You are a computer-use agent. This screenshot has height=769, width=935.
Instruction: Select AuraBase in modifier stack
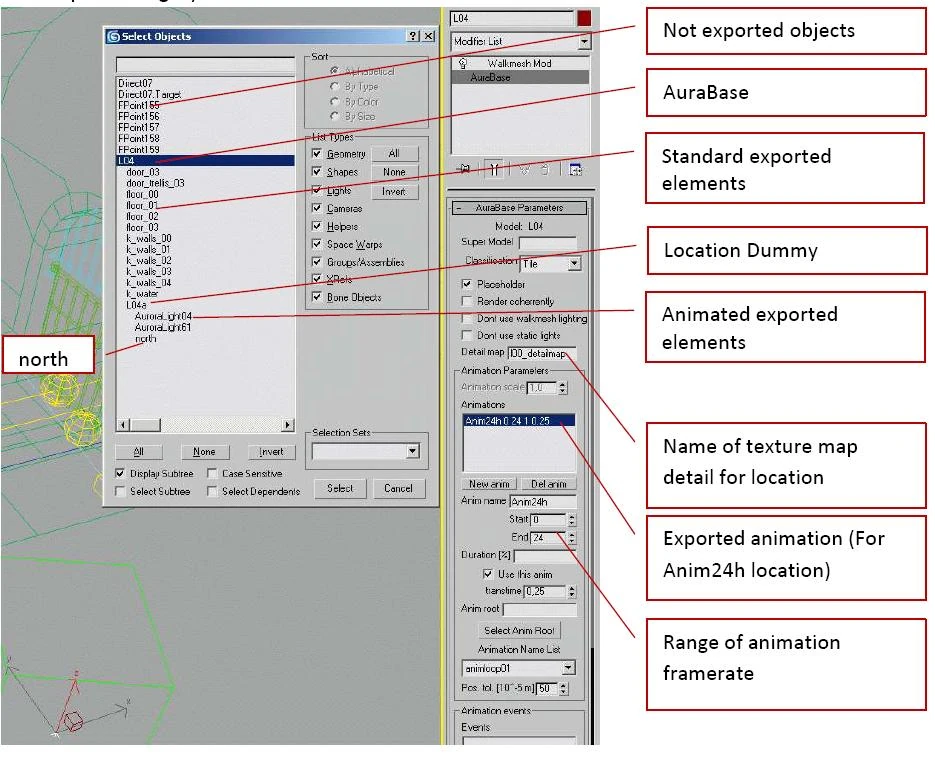[521, 77]
